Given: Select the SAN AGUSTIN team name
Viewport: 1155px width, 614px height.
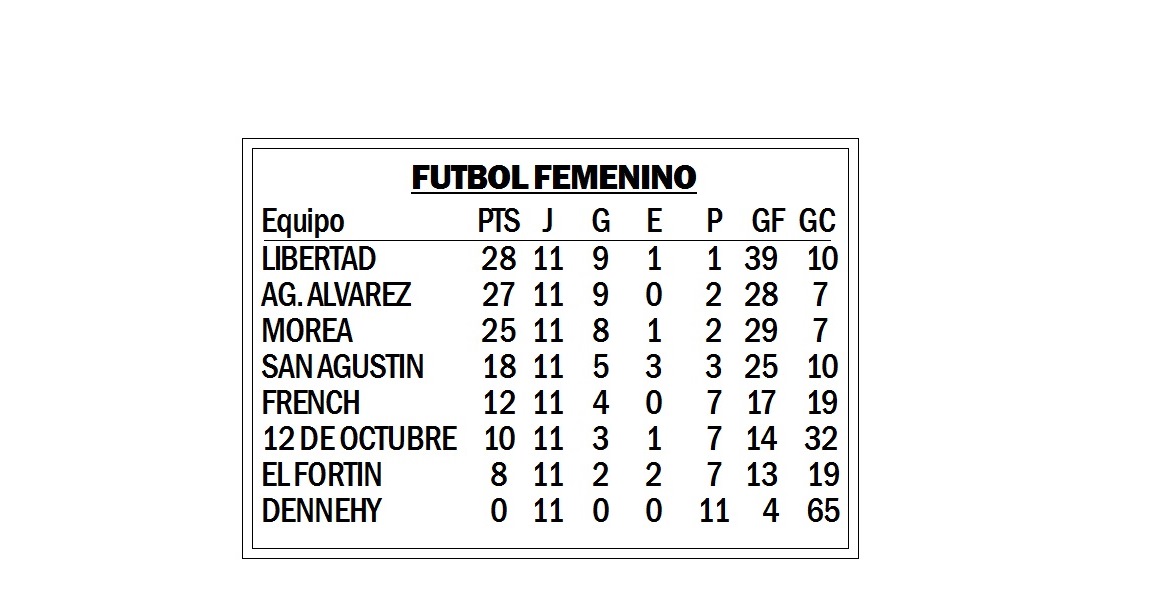Looking at the screenshot, I should coord(343,367).
